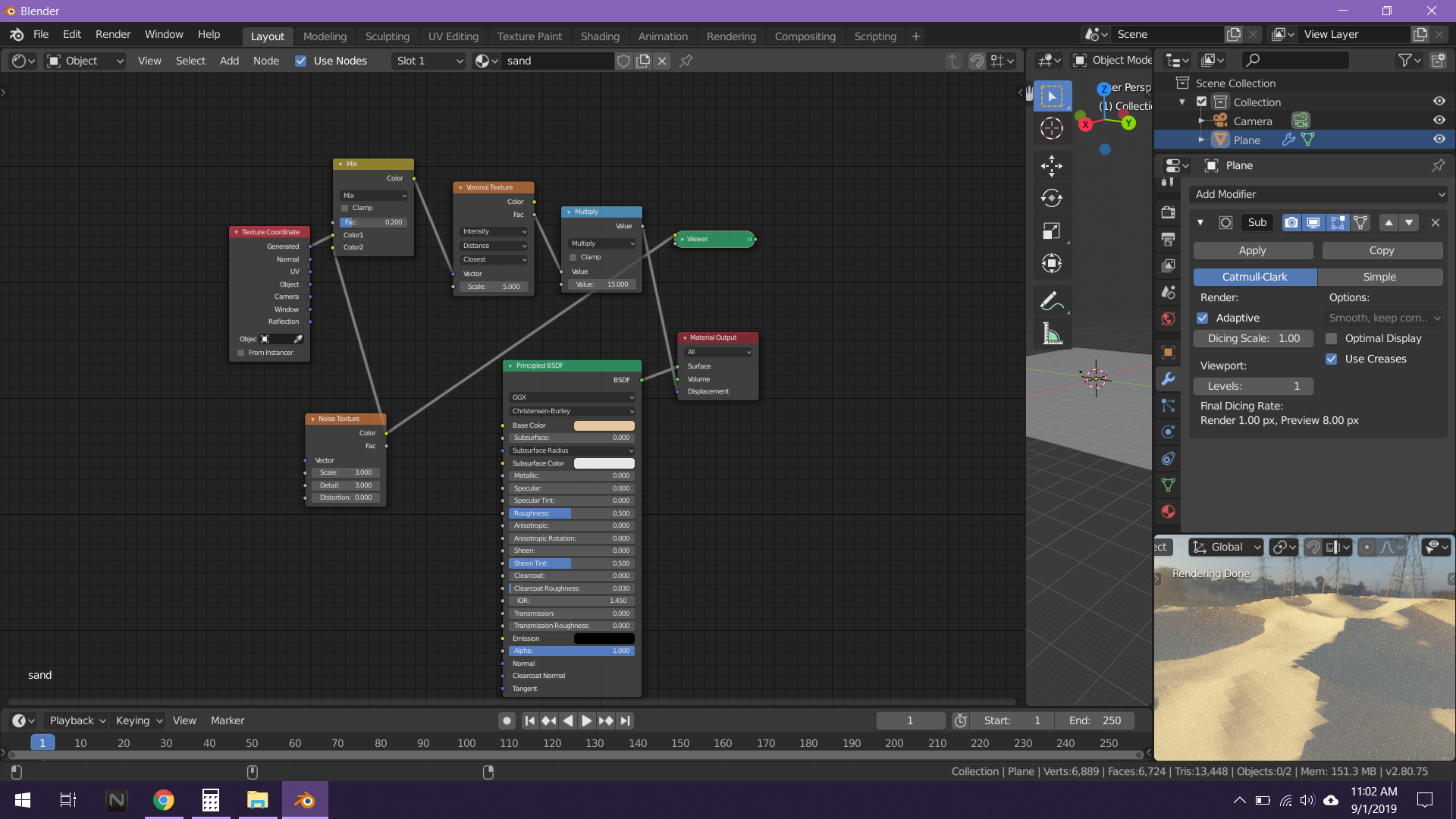Toggle the Use Nodes checkbox
Image resolution: width=1456 pixels, height=819 pixels.
click(301, 61)
